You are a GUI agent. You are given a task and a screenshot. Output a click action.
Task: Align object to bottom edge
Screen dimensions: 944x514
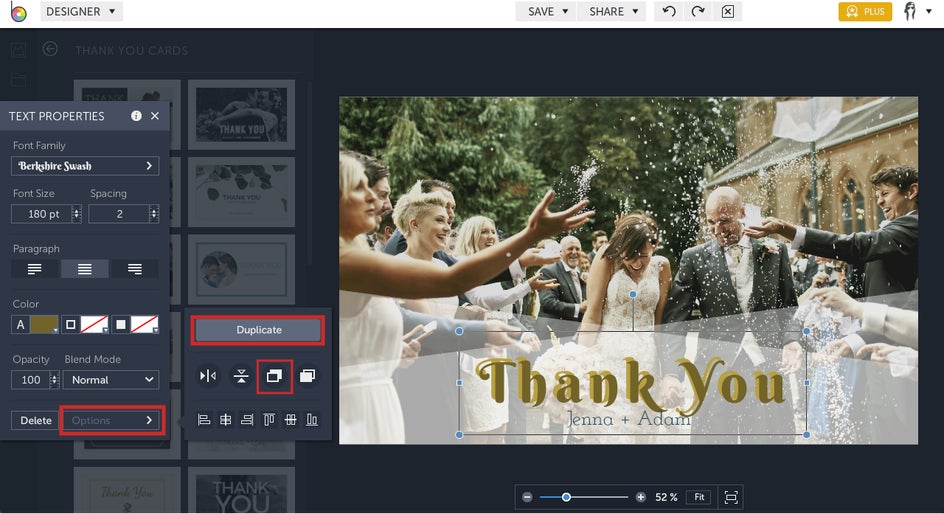(x=312, y=420)
